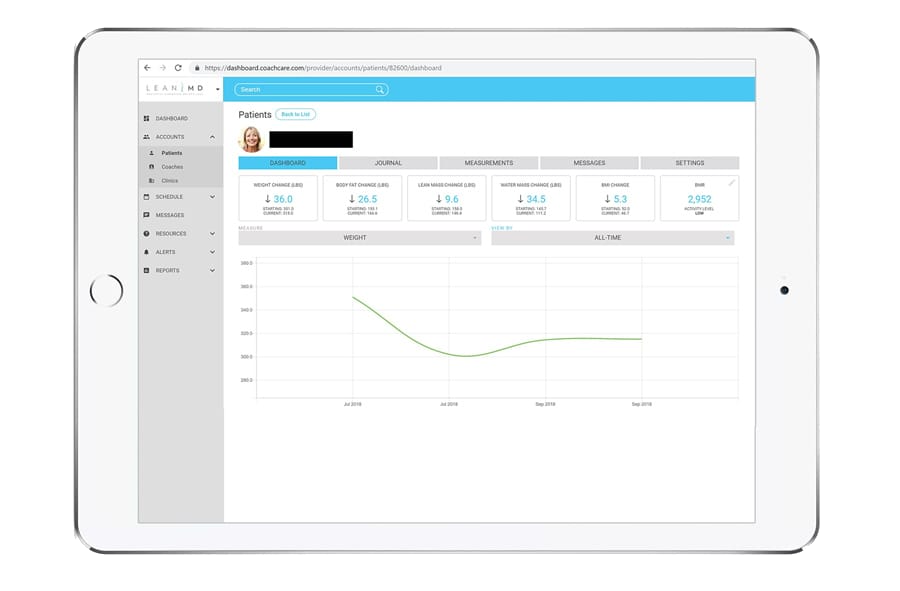Select Accounts in the sidebar
900x591 pixels.
pos(170,137)
